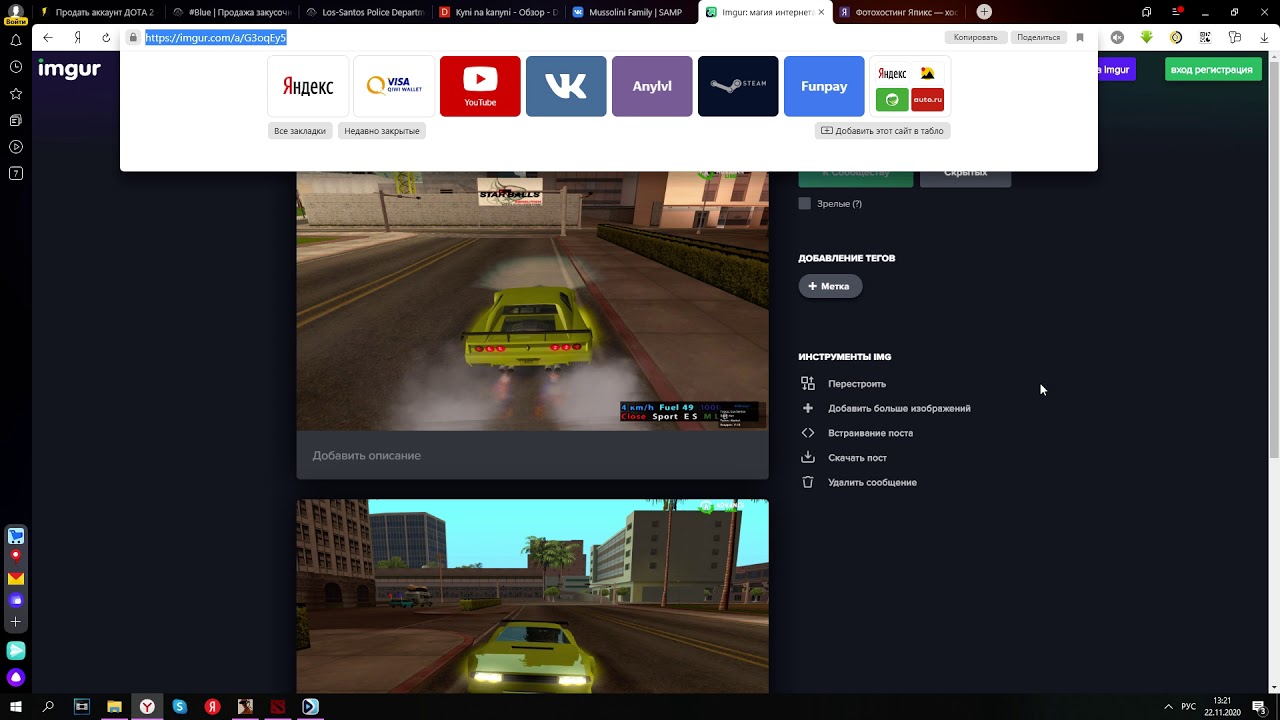Screen dimensions: 1280x720
Task: Click the highlighted URL in address bar
Action: (216, 38)
